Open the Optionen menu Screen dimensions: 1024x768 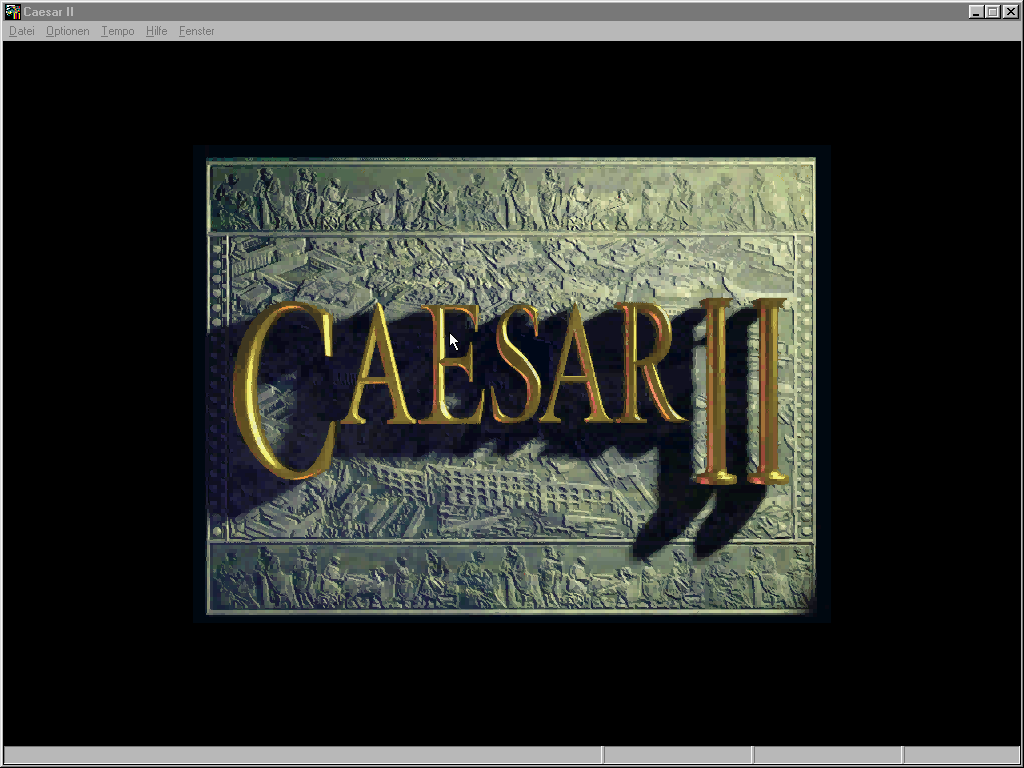[x=67, y=31]
